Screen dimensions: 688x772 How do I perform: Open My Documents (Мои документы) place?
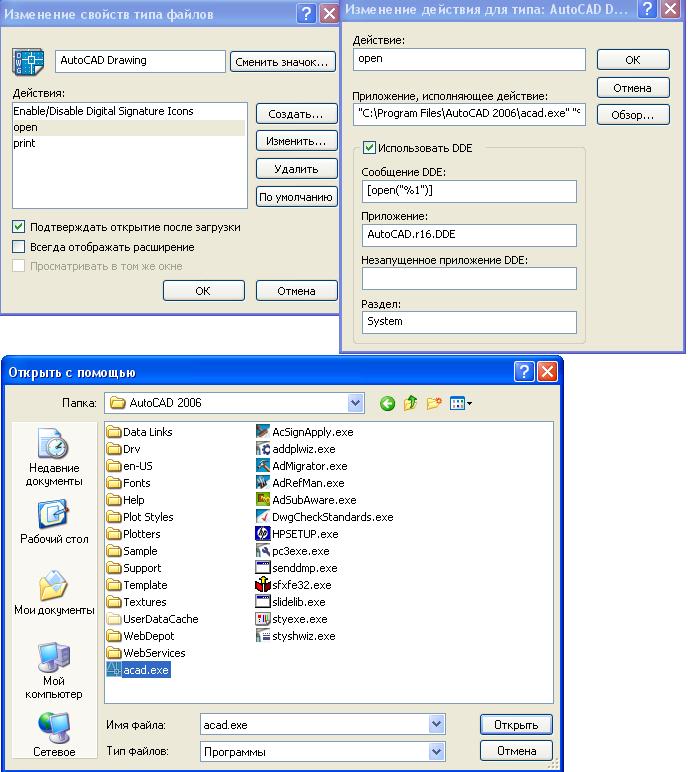54,593
